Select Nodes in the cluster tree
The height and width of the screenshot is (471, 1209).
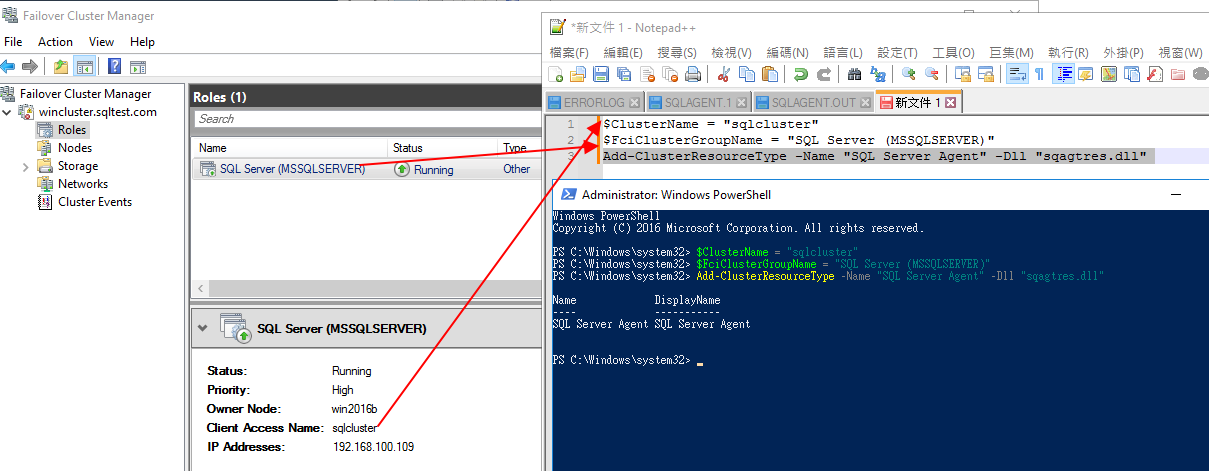tap(75, 148)
